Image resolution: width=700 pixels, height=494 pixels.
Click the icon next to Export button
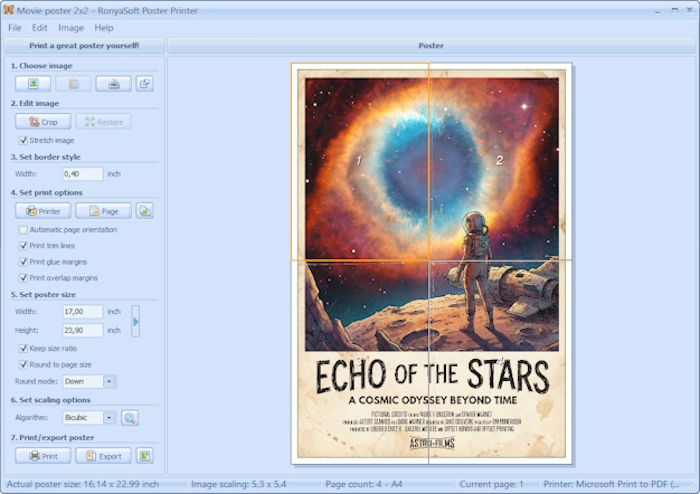[145, 456]
